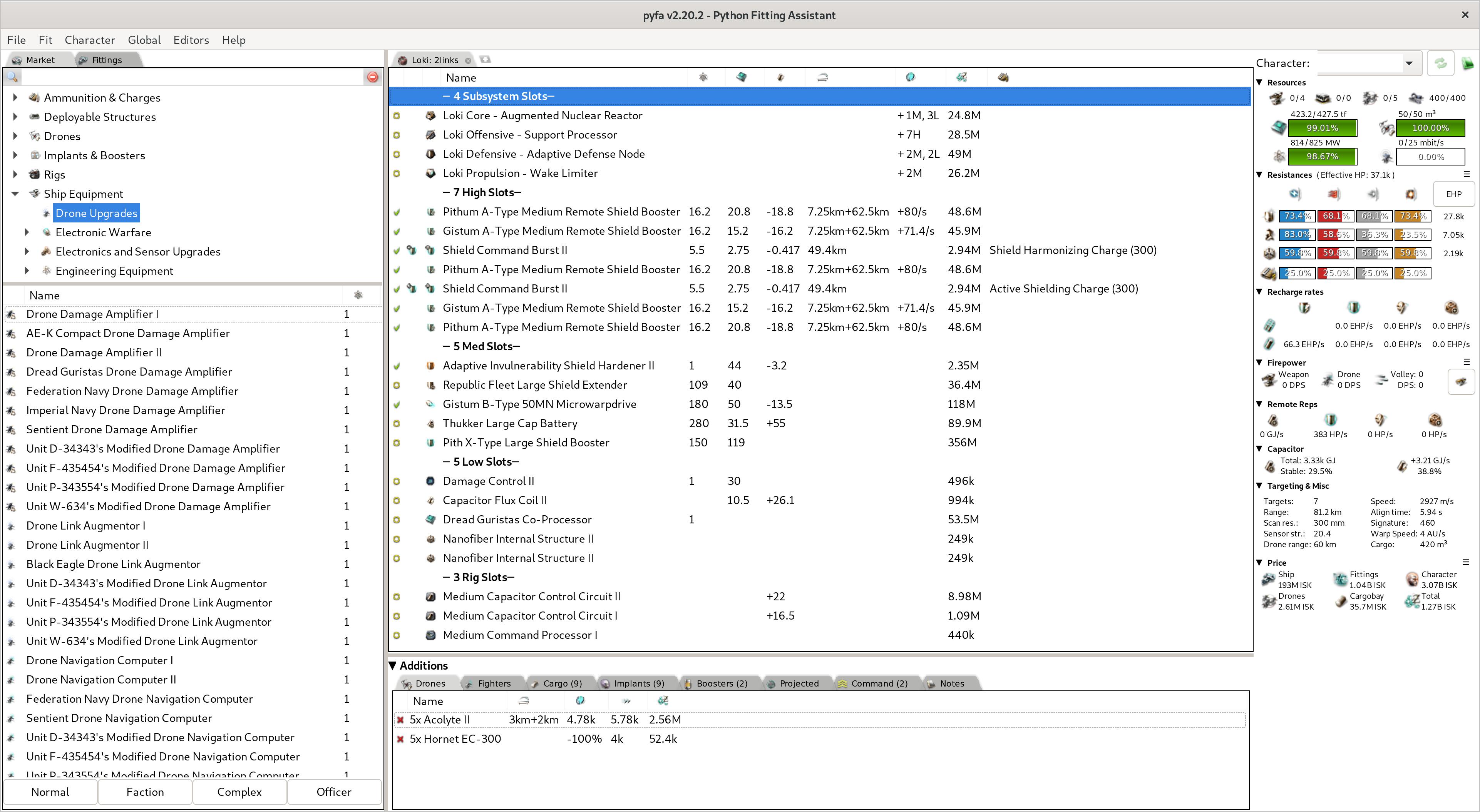The image size is (1480, 812).
Task: Open the Editors menu
Action: [191, 40]
